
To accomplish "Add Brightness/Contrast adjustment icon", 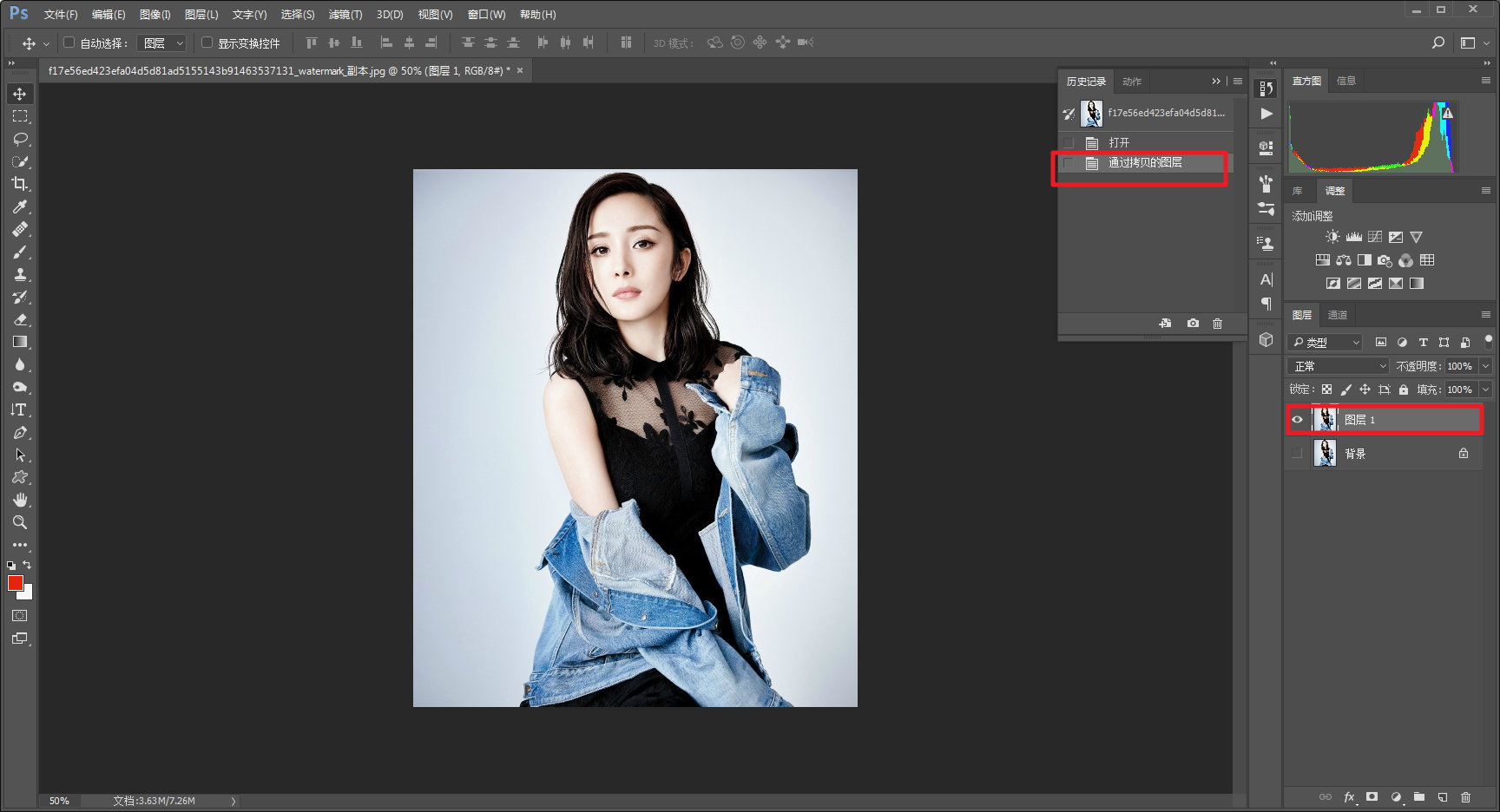I will 1332,237.
